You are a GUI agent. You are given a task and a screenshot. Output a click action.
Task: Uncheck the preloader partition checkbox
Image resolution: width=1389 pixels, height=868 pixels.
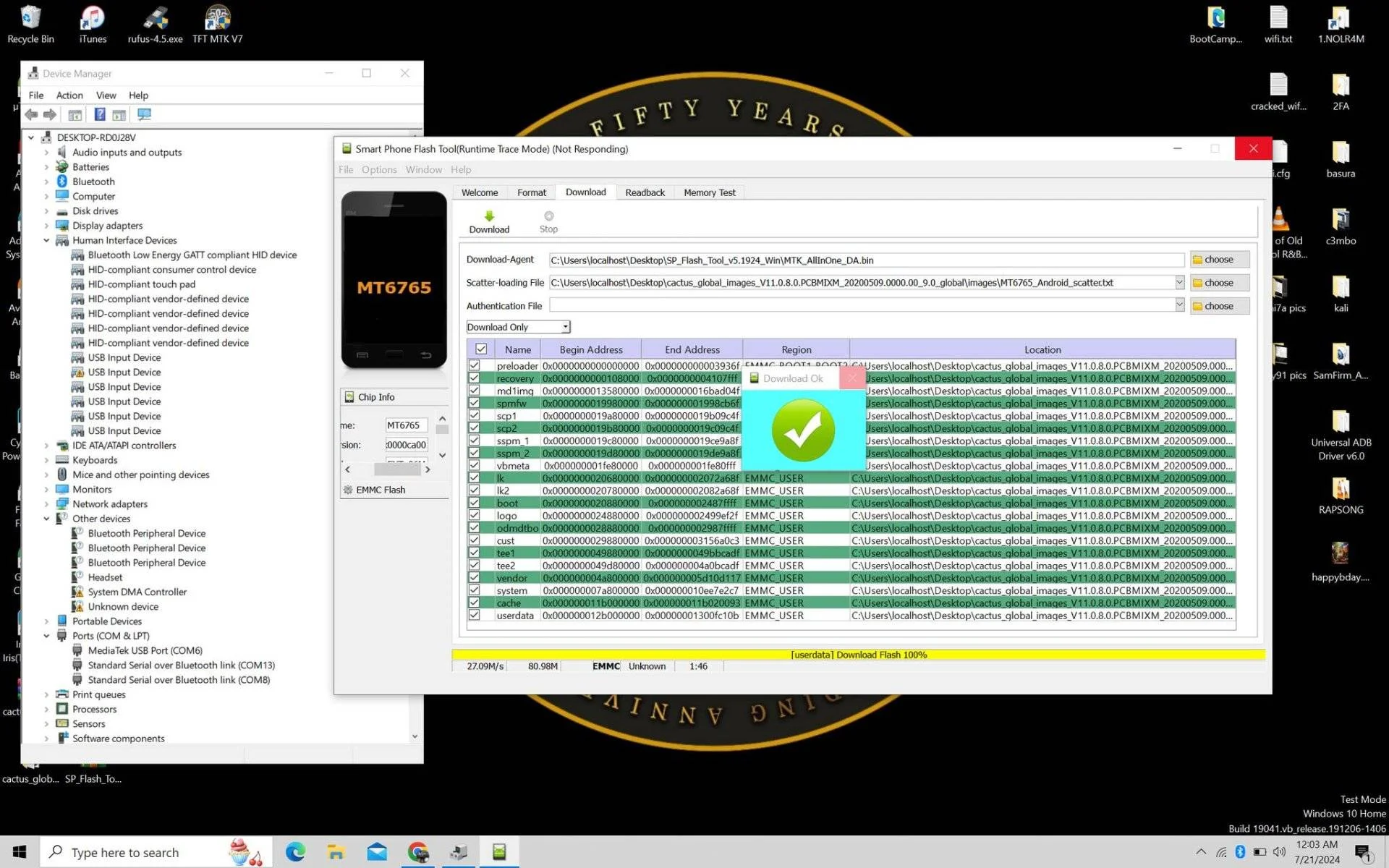coord(475,365)
